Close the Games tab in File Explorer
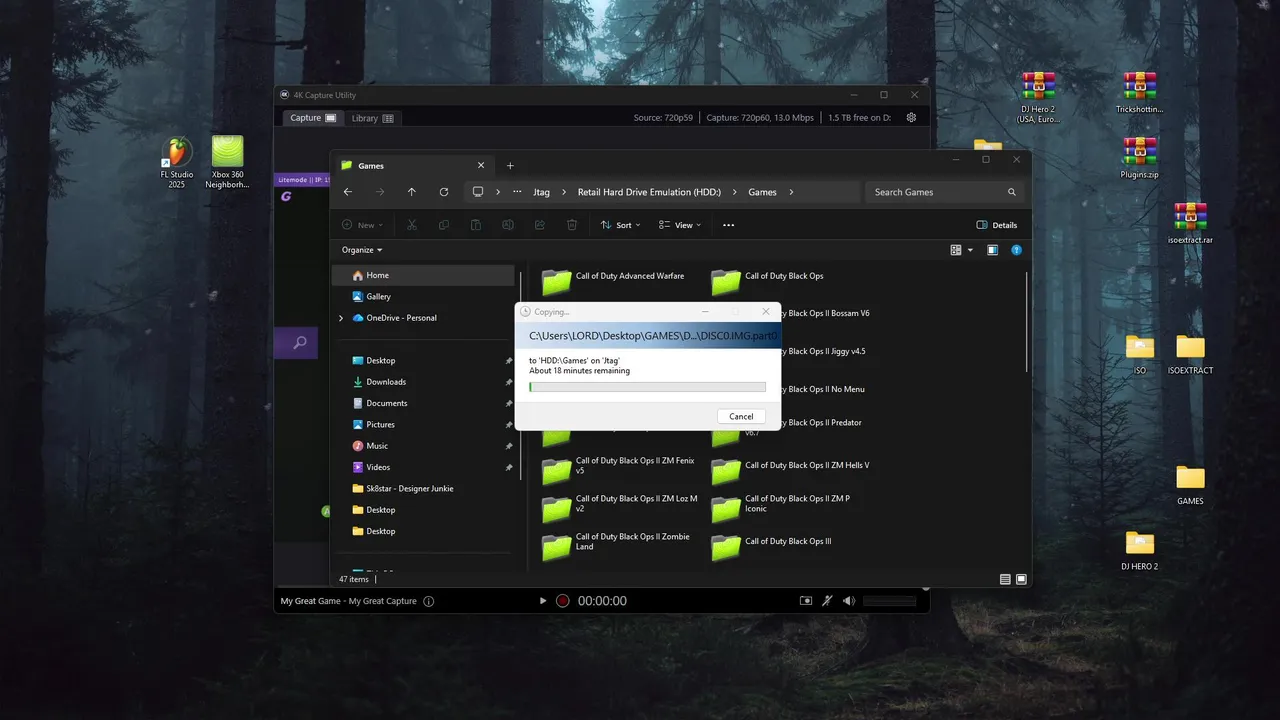This screenshot has height=720, width=1280. pos(481,166)
